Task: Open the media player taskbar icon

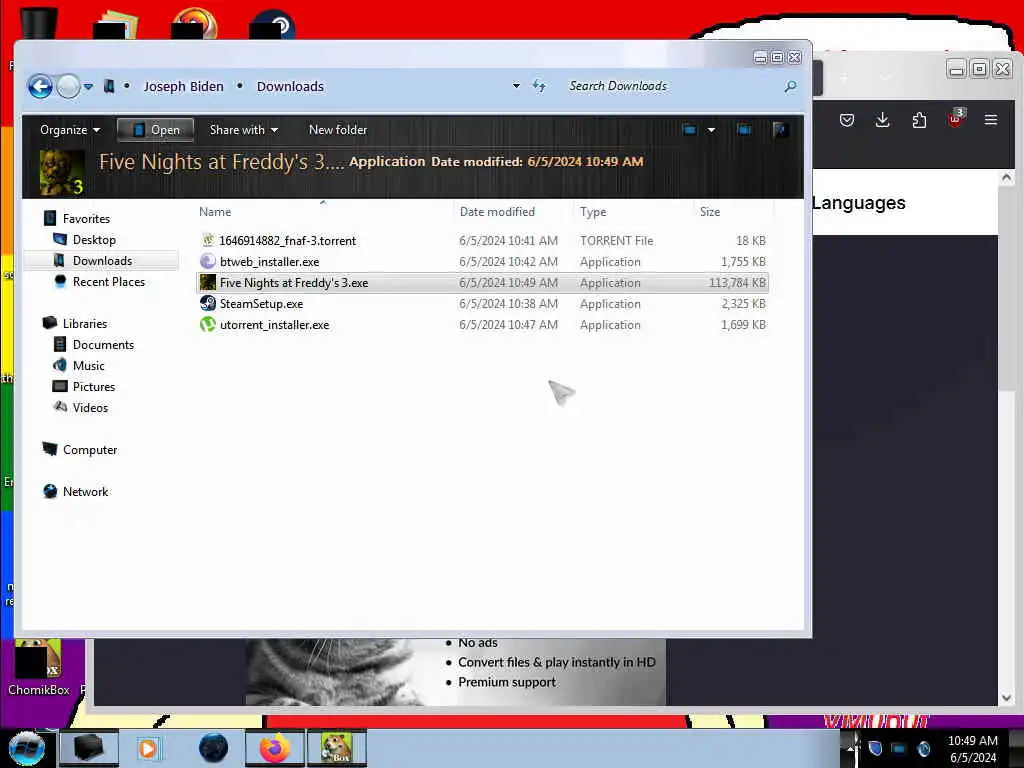Action: [x=148, y=748]
